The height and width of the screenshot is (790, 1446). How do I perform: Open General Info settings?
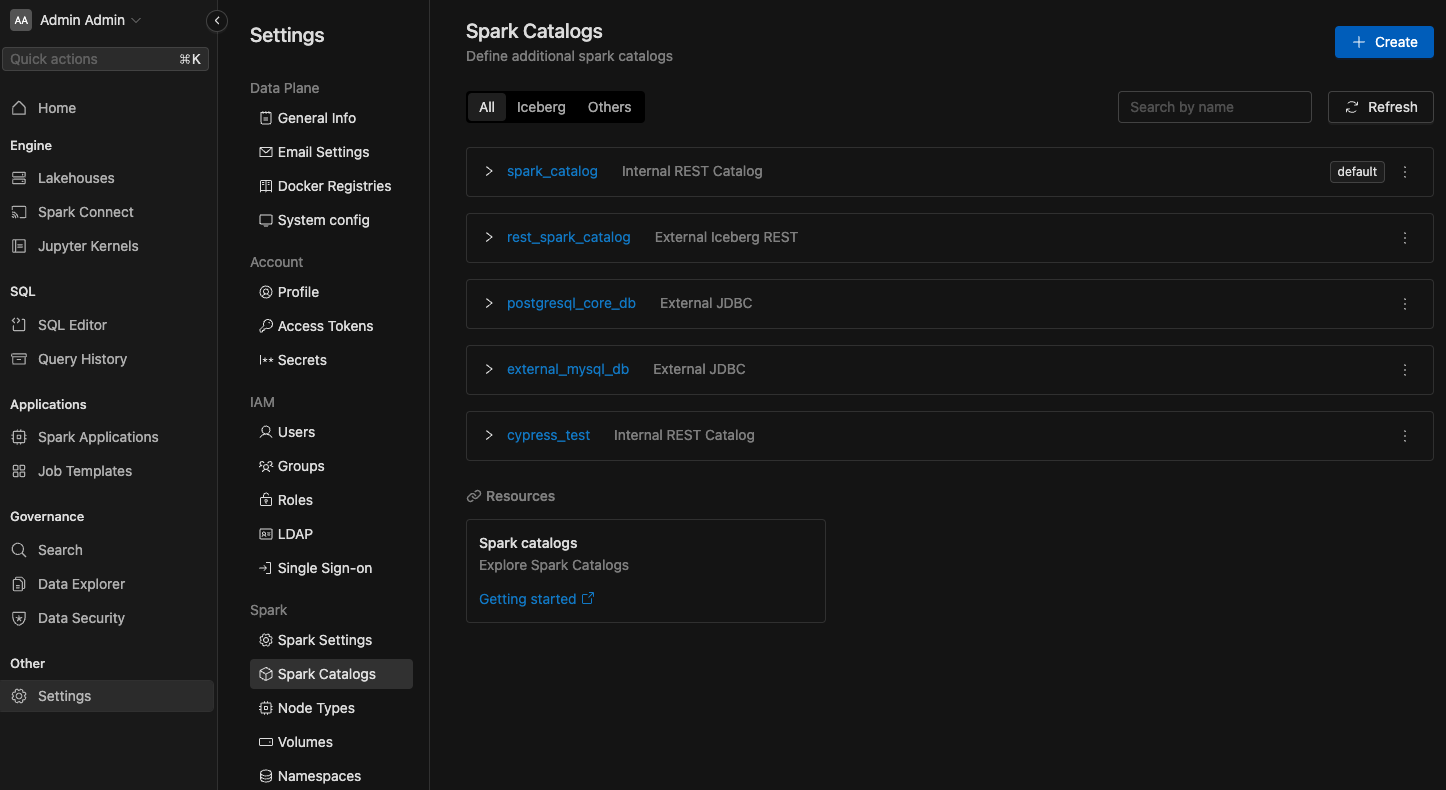point(331,118)
